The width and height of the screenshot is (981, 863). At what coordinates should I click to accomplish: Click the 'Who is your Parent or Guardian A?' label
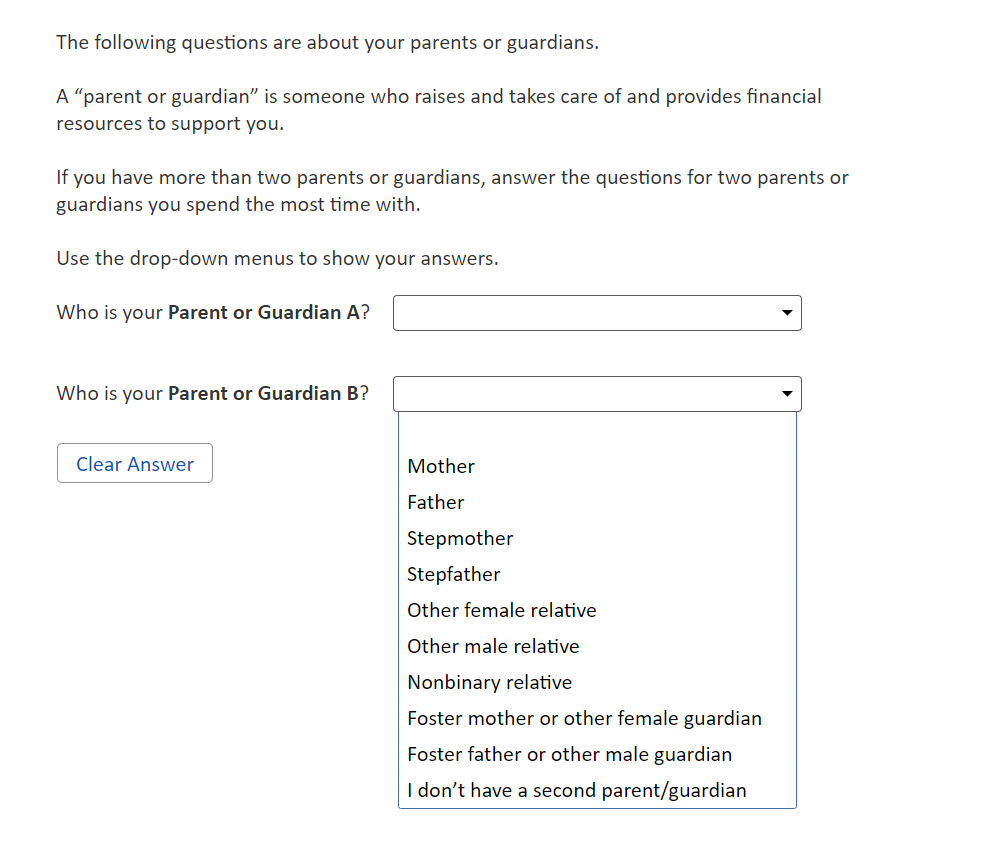[213, 312]
